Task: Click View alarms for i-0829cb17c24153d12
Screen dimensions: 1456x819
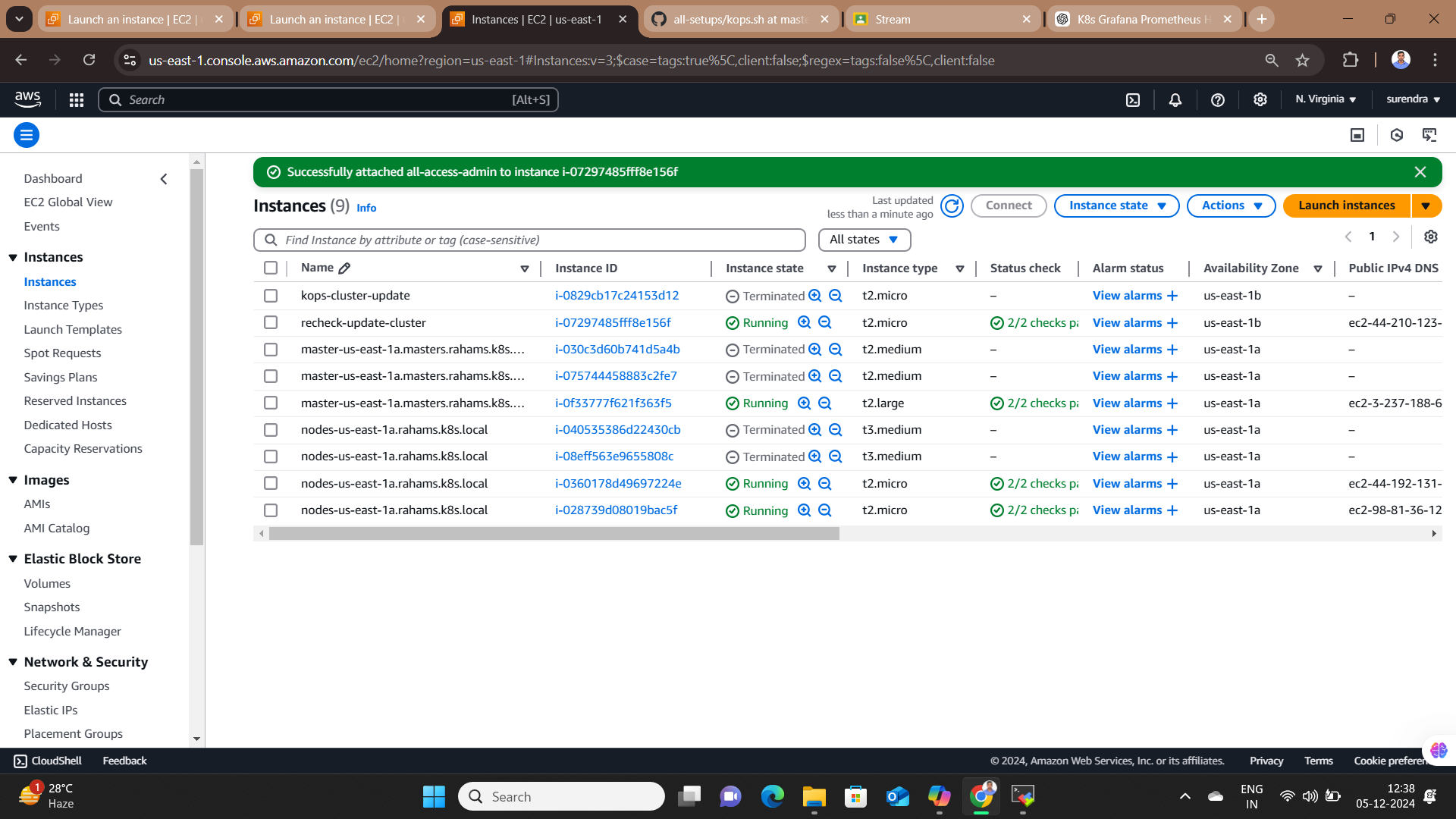Action: 1127,296
